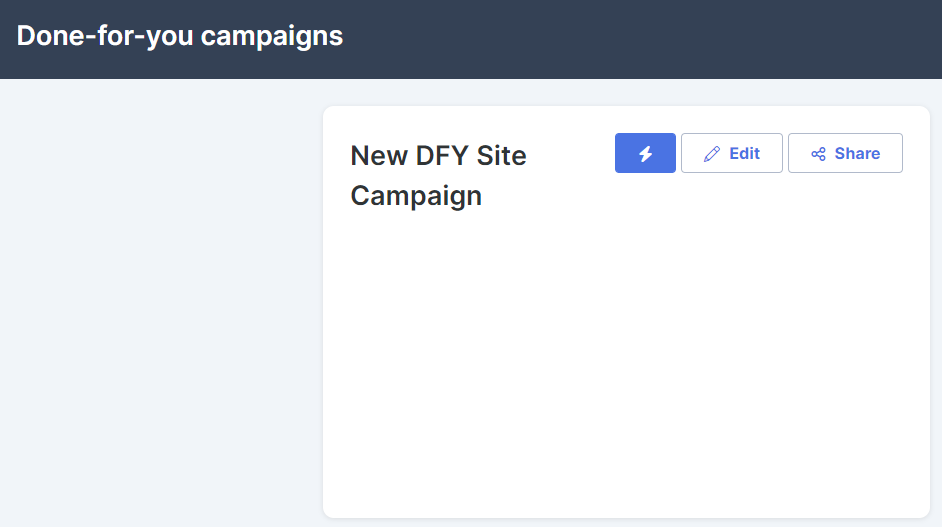The image size is (942, 527).
Task: Click the blue lightning bolt button
Action: point(645,153)
